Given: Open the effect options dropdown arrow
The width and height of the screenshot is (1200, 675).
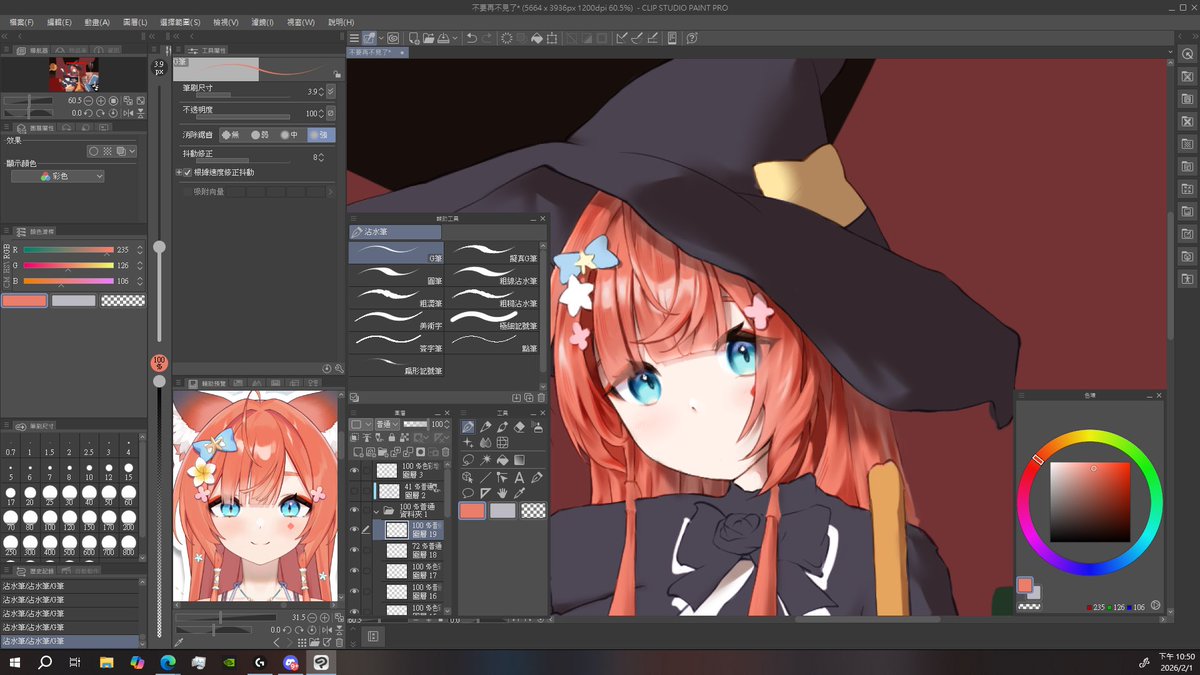Looking at the screenshot, I should pyautogui.click(x=132, y=151).
